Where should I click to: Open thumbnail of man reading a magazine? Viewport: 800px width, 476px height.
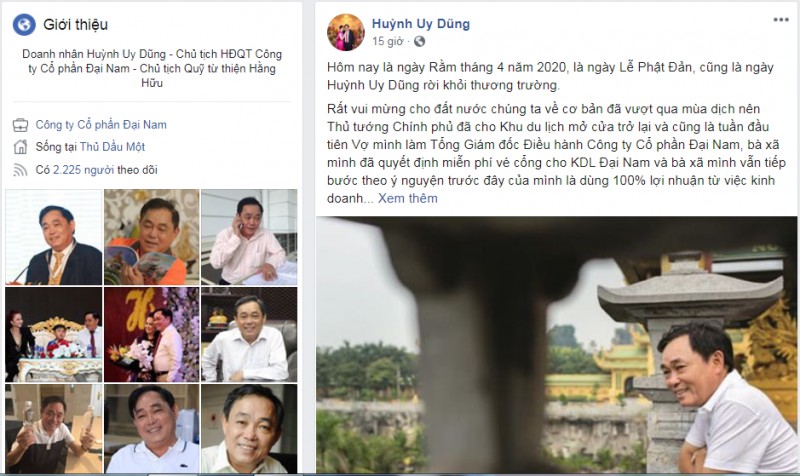pos(152,237)
